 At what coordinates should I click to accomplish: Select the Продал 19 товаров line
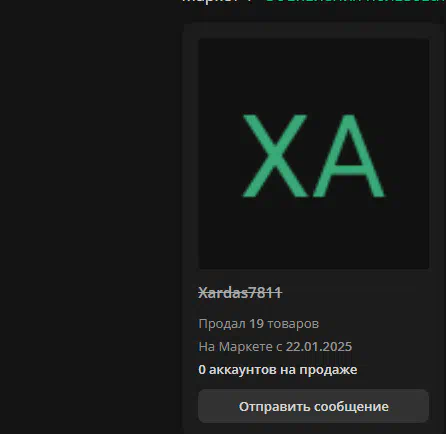pyautogui.click(x=259, y=324)
